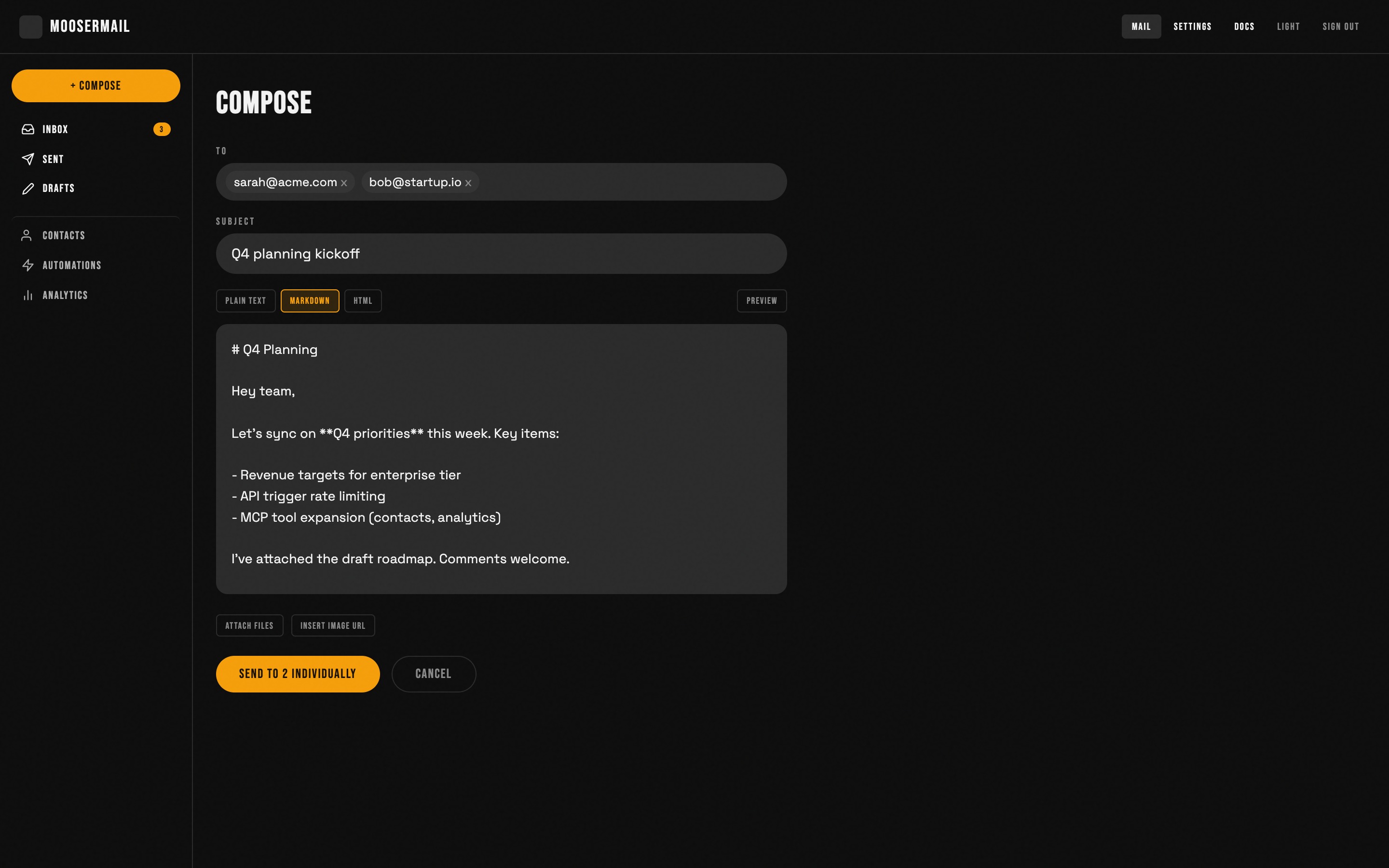Open Sent mail via the paper plane icon

click(28, 159)
